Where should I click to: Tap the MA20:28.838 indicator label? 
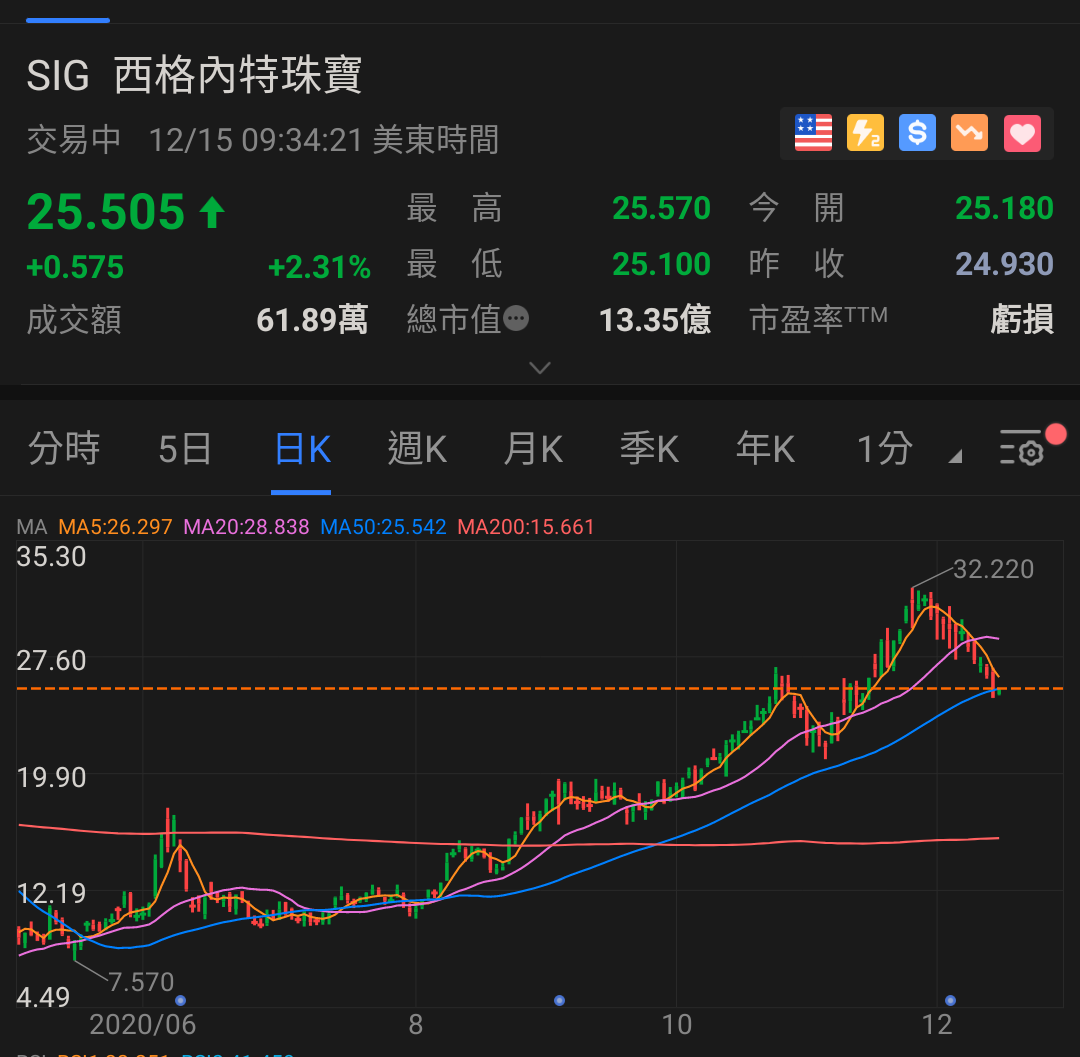pos(246,527)
